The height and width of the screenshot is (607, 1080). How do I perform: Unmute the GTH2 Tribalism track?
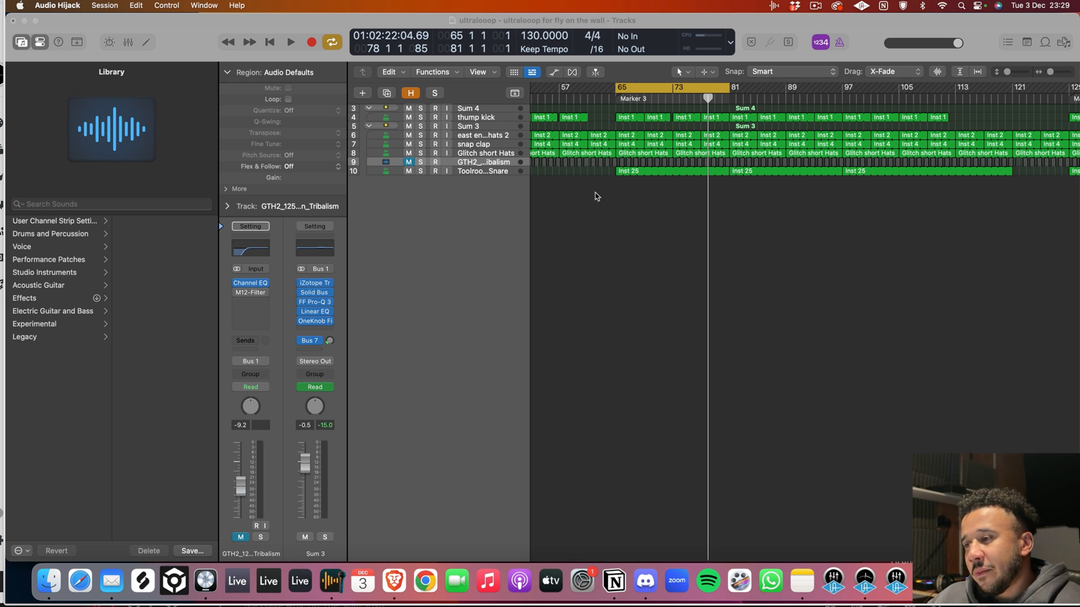pos(408,162)
